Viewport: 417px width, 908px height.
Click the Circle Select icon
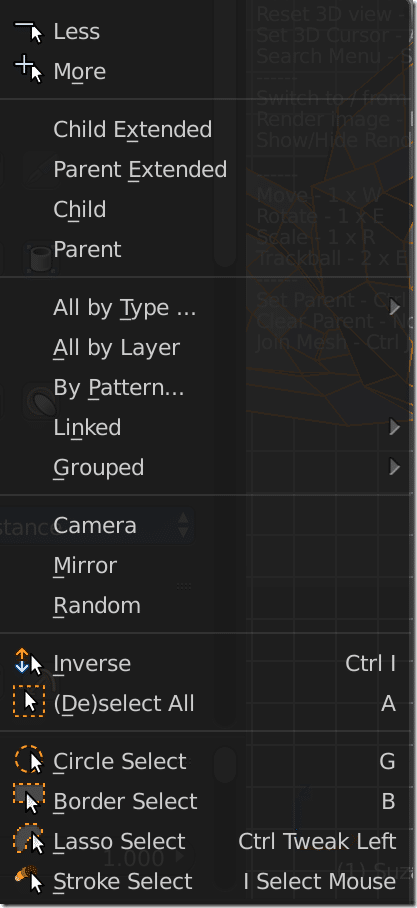28,760
